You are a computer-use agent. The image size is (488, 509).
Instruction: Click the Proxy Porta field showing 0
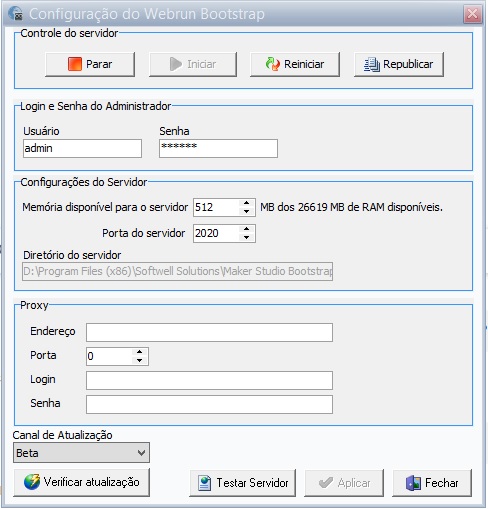tap(109, 356)
